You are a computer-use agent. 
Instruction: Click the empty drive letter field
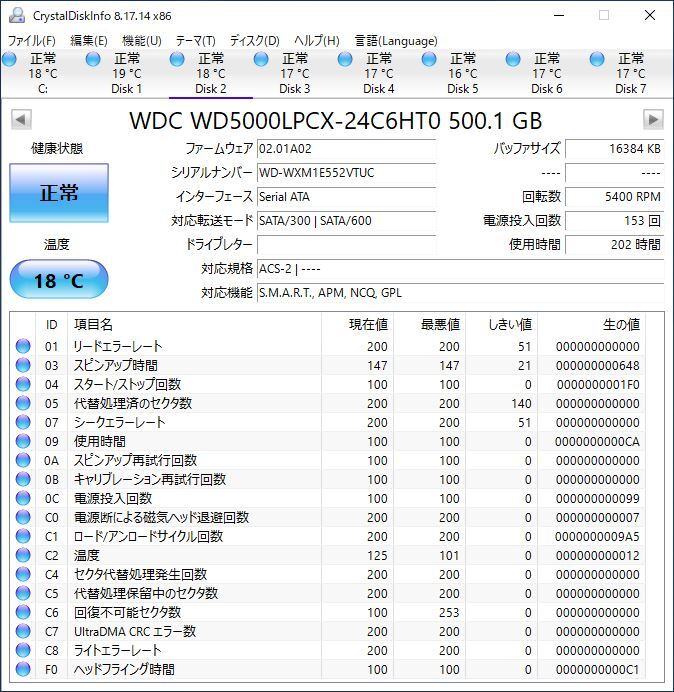point(346,244)
